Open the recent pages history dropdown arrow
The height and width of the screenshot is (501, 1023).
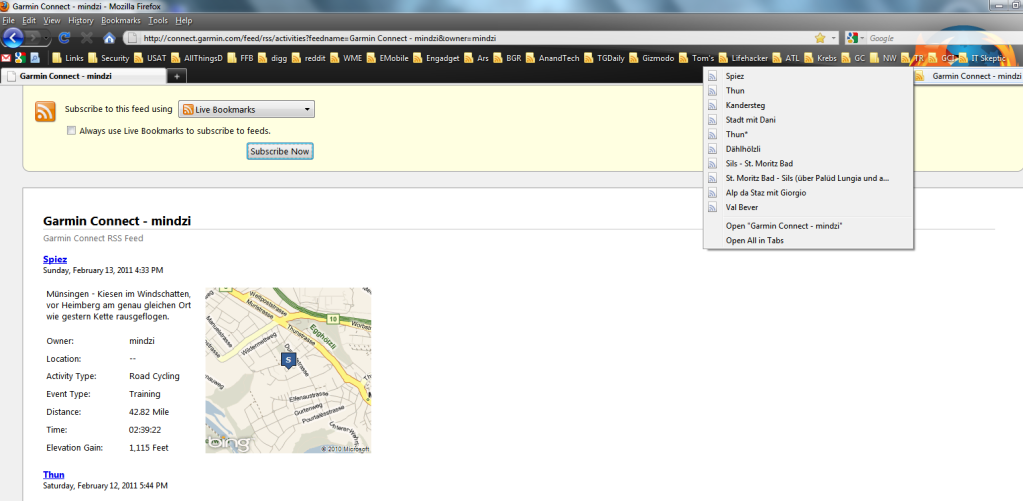pyautogui.click(x=46, y=38)
